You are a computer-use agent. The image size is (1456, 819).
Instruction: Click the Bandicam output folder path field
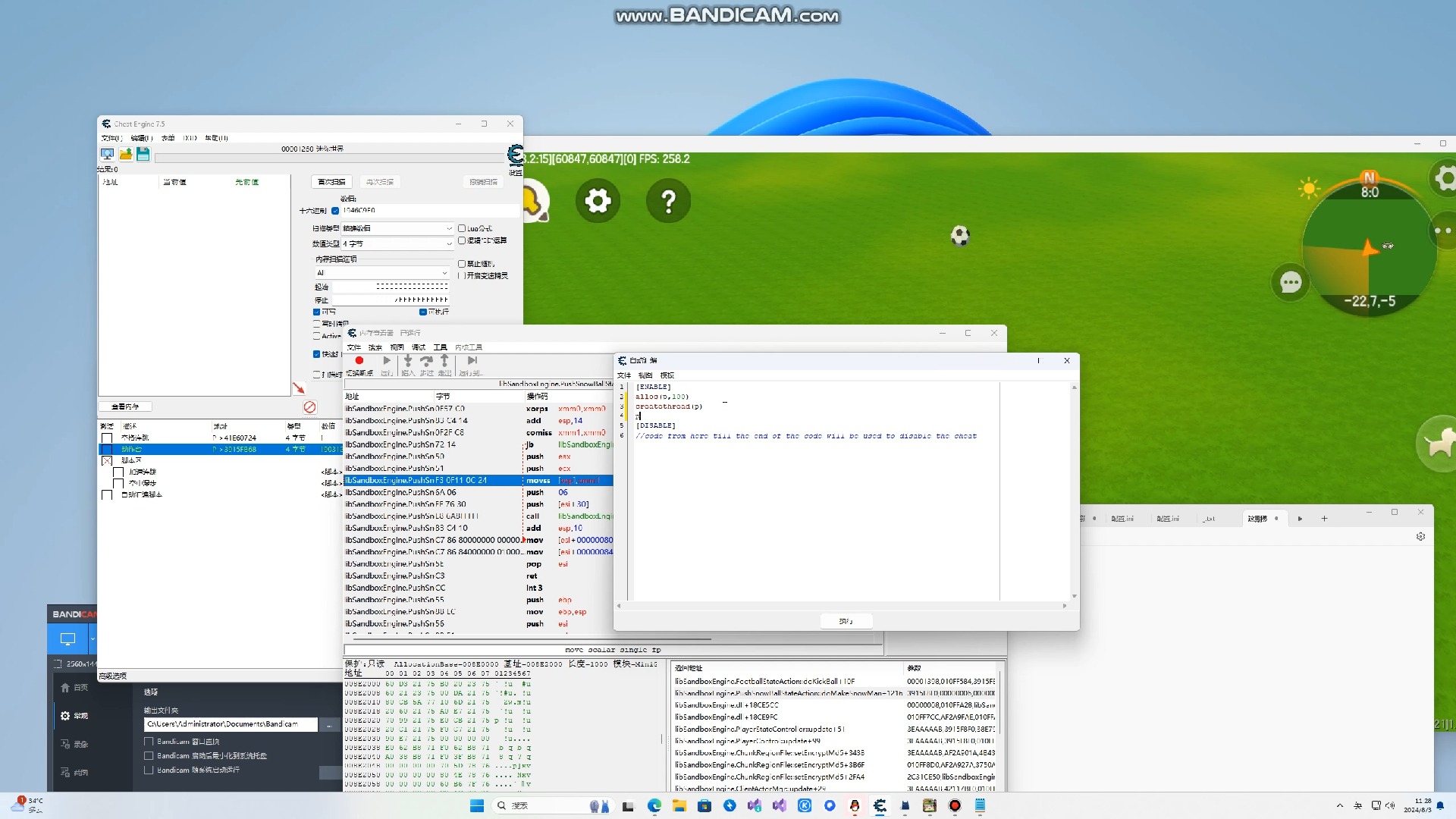tap(231, 725)
